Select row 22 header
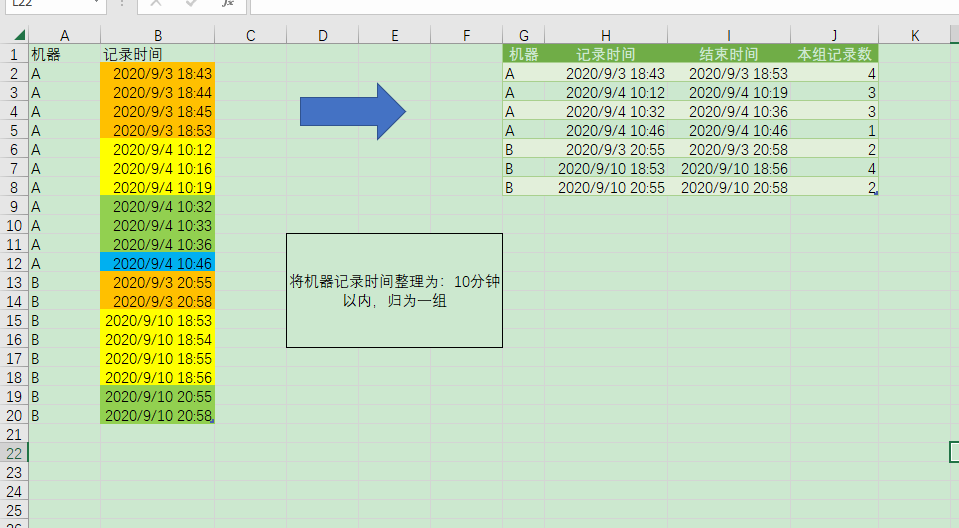Image resolution: width=959 pixels, height=528 pixels. (14, 453)
